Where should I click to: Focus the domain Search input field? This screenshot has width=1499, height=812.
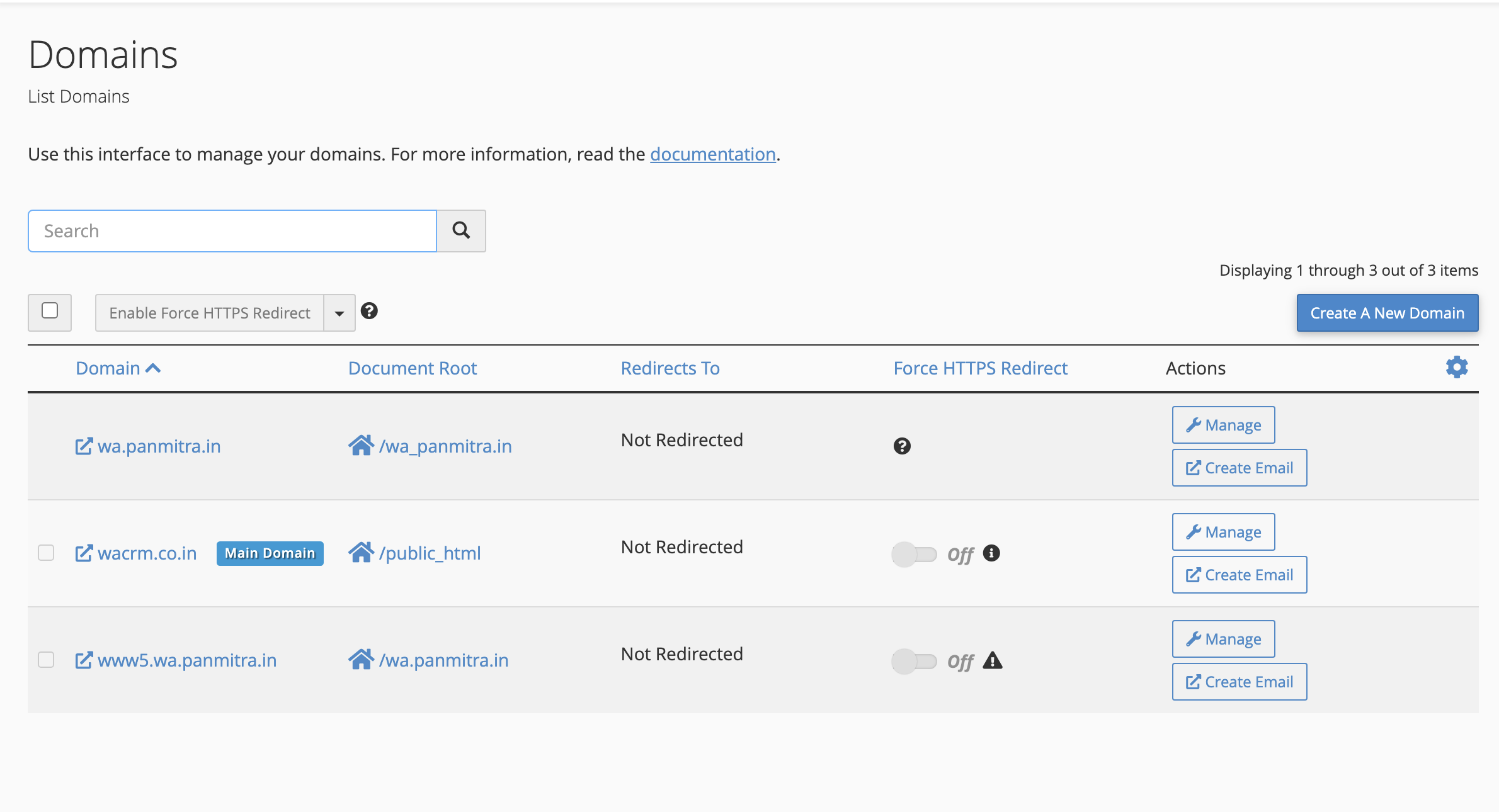click(232, 231)
